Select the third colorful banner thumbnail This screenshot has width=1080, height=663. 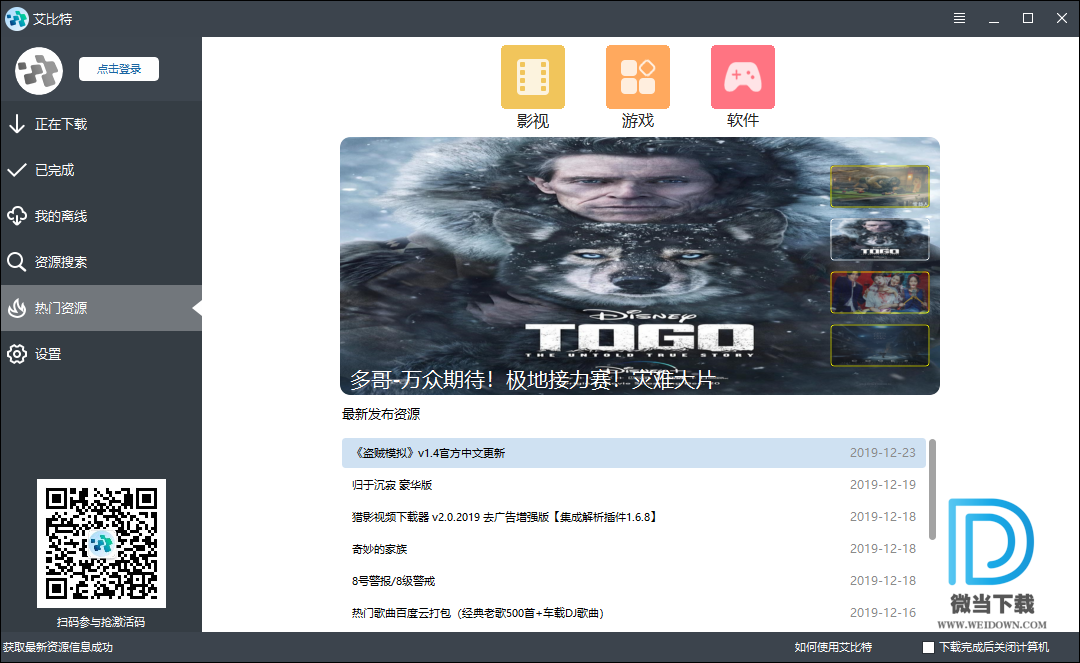pyautogui.click(x=880, y=293)
